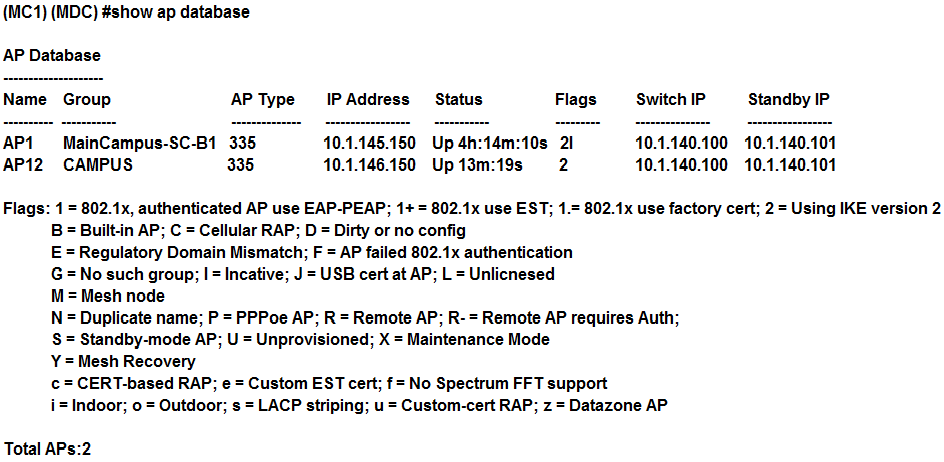Screen dimensions: 944x462
Task: Select the Name column header
Action: tap(25, 99)
